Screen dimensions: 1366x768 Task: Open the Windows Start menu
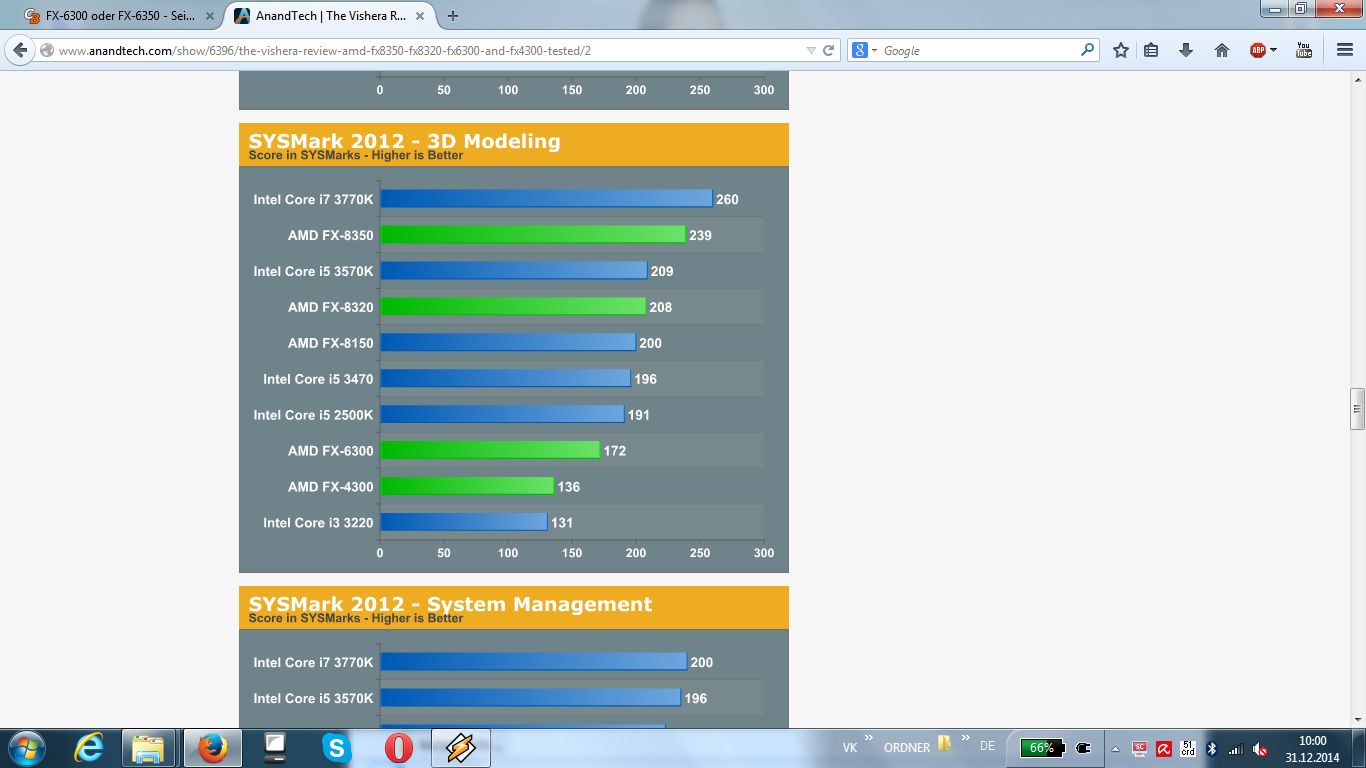27,747
